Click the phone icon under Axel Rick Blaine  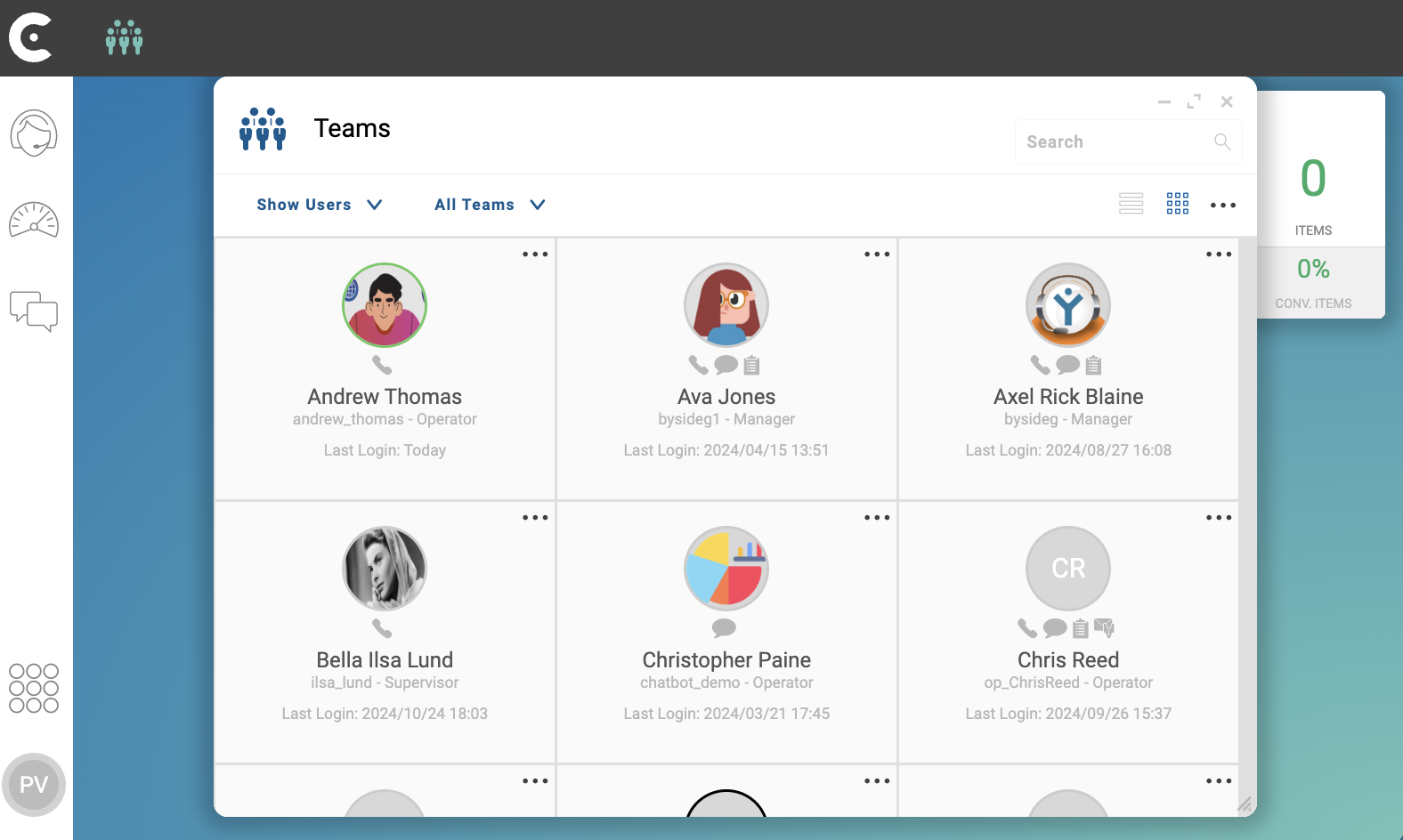(x=1041, y=365)
